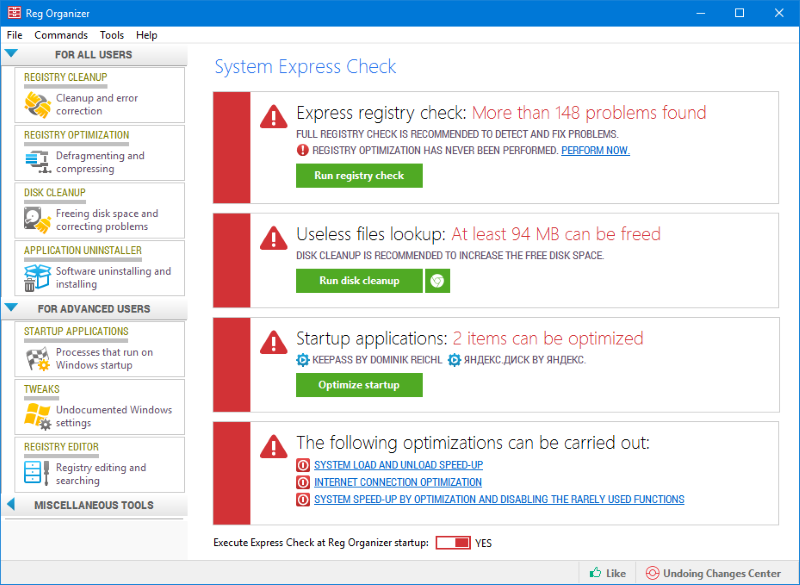Open the Undoing Changes Center
The height and width of the screenshot is (585, 800).
tap(712, 573)
